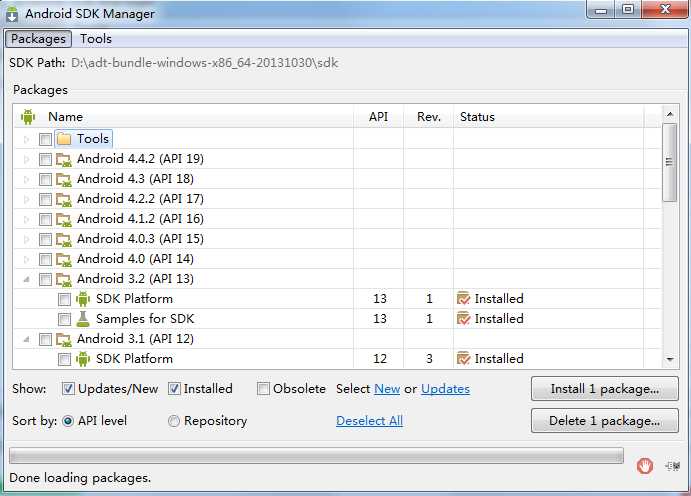
Task: Click the red stop hand icon
Action: coord(645,466)
